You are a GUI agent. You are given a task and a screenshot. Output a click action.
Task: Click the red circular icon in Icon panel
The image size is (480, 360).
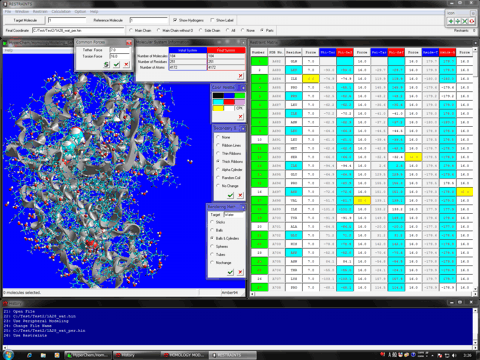pos(472,21)
